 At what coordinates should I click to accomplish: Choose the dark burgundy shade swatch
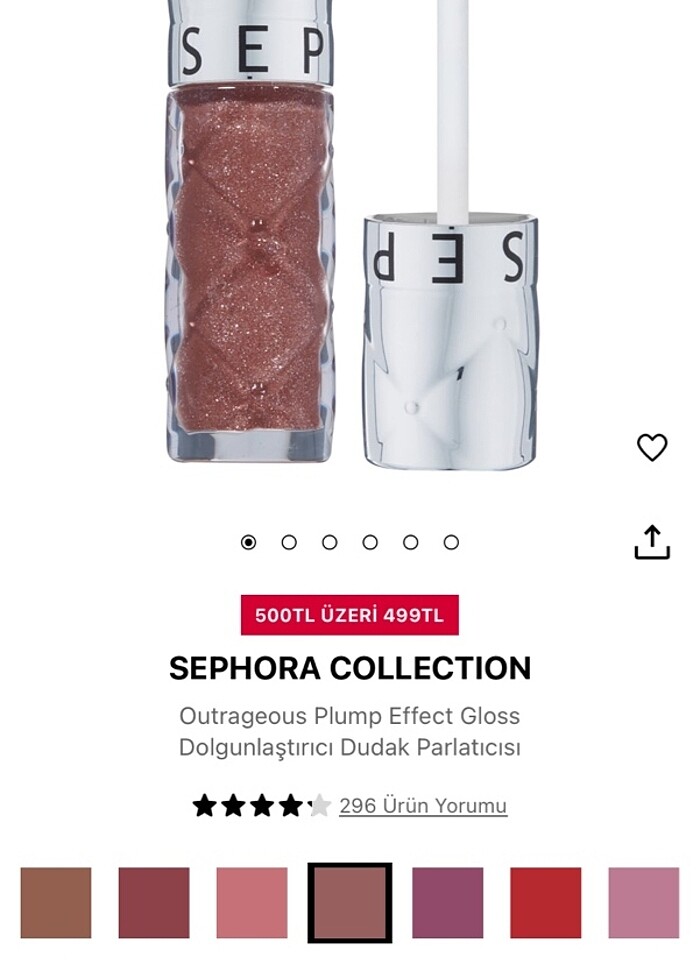click(x=154, y=902)
